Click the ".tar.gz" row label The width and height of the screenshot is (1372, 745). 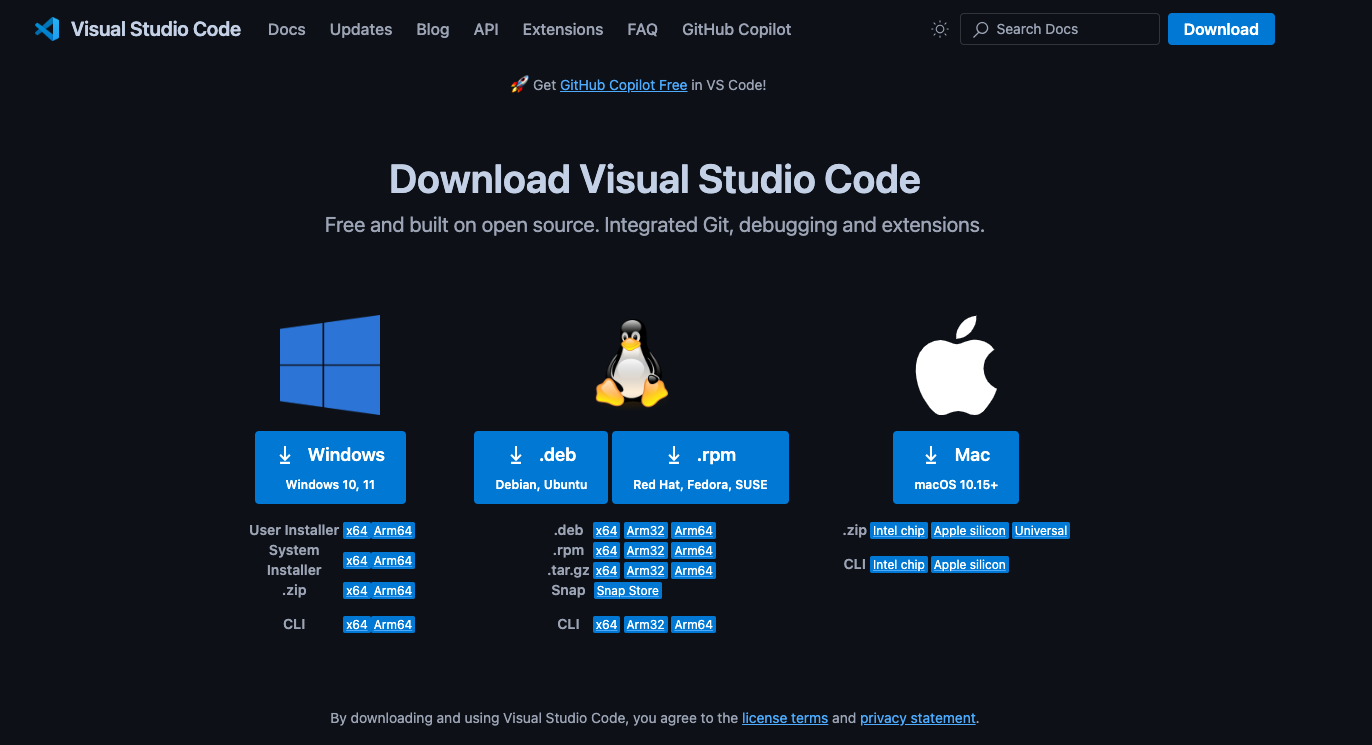pyautogui.click(x=567, y=570)
